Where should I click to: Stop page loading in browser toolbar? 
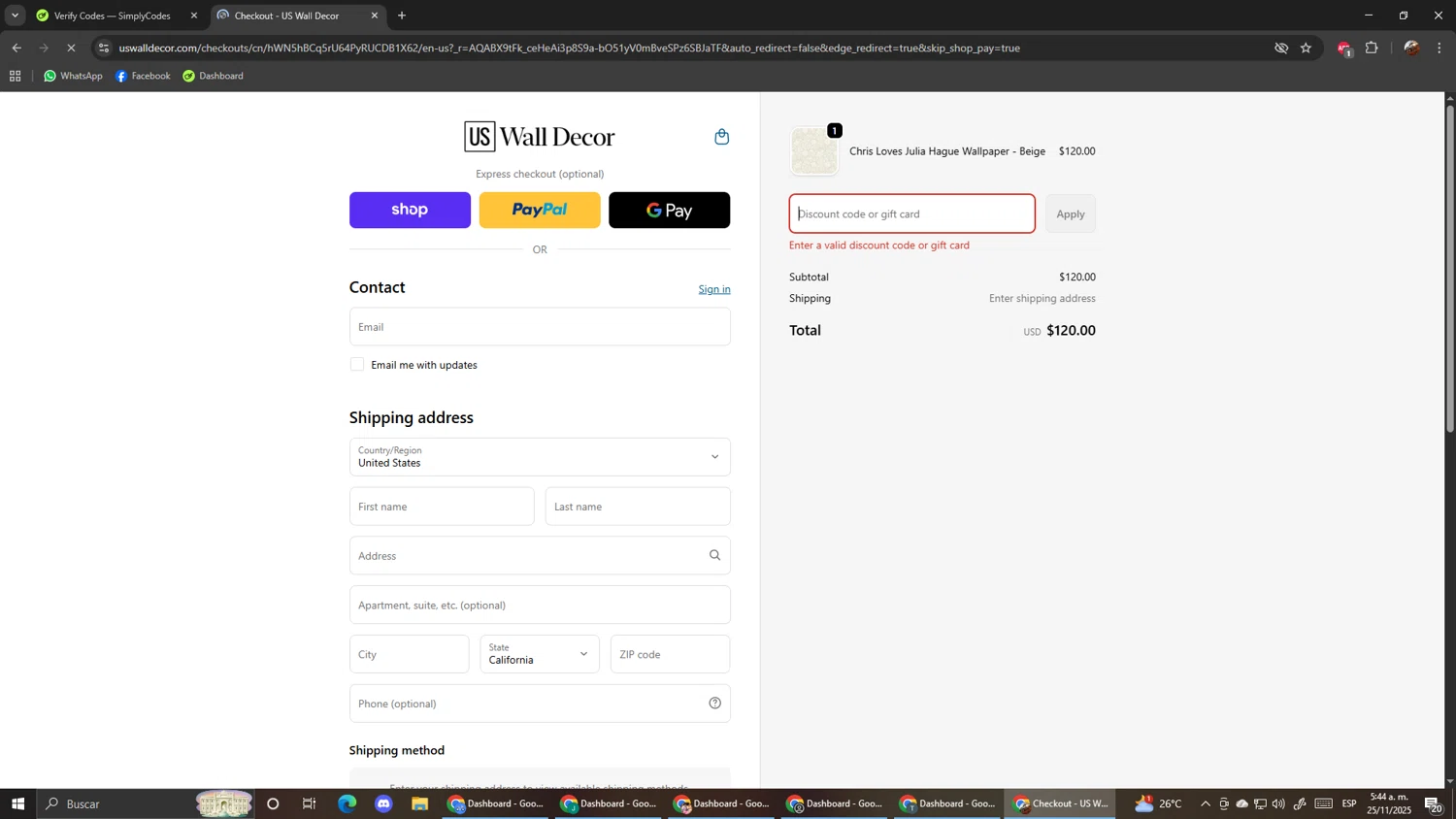[x=71, y=48]
